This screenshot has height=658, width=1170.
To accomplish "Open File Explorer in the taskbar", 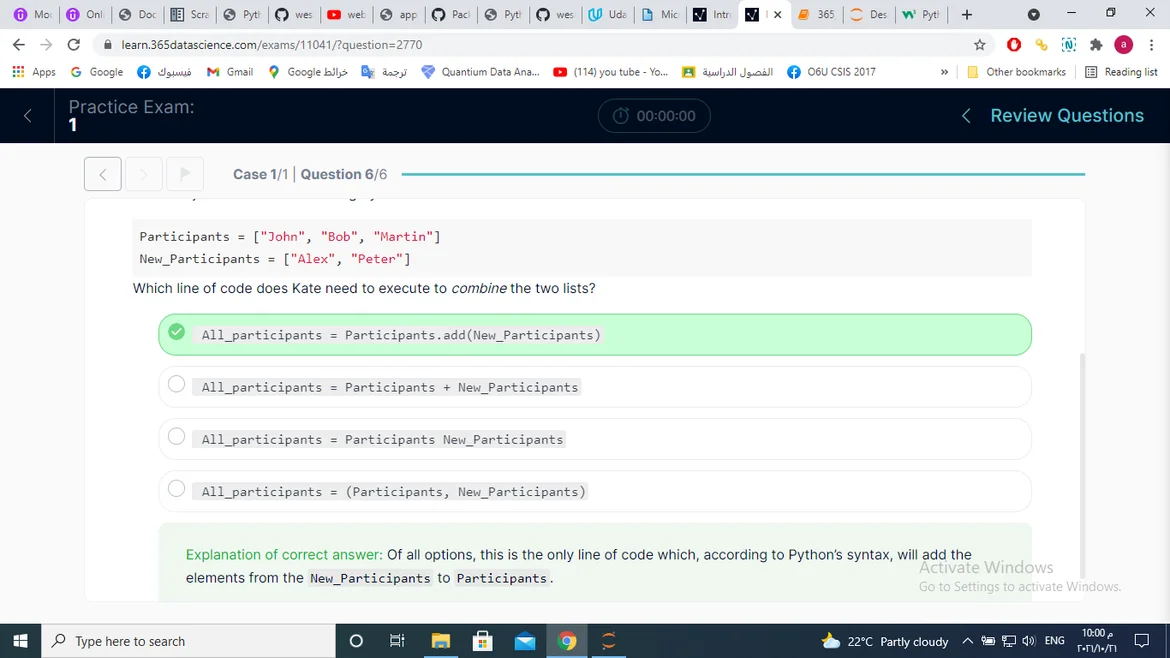I will click(440, 641).
